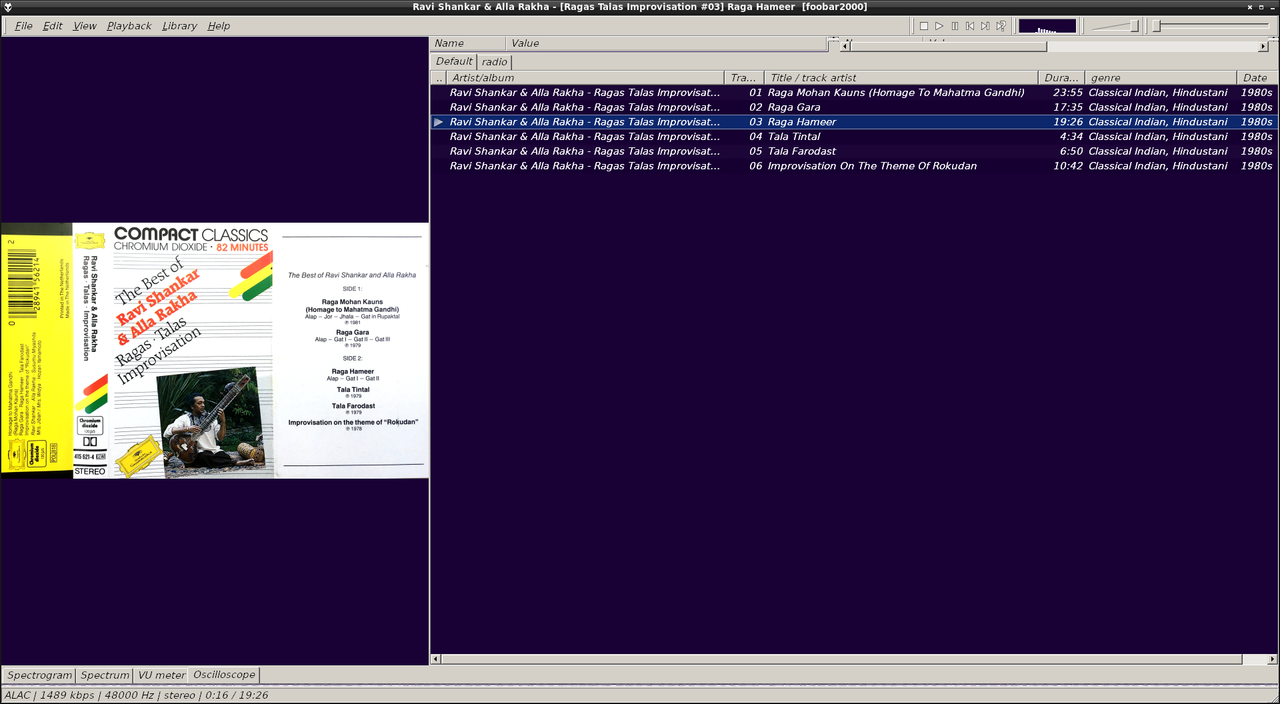
Task: Open the VU meter tab
Action: pos(162,675)
